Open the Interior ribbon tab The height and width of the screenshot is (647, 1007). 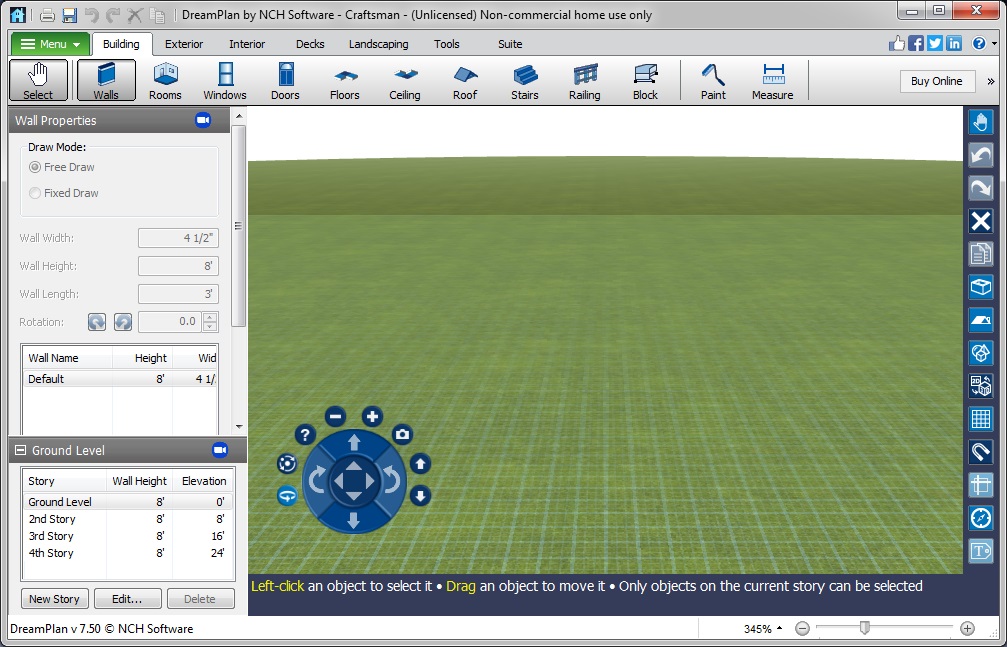pyautogui.click(x=246, y=44)
